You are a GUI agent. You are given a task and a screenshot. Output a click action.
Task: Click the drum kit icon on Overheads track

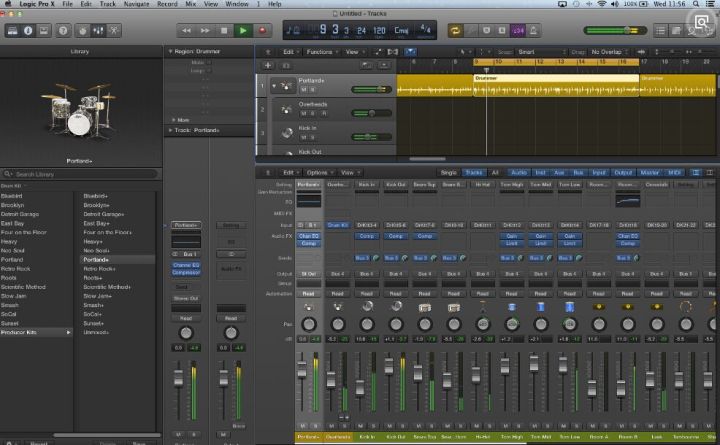(285, 108)
